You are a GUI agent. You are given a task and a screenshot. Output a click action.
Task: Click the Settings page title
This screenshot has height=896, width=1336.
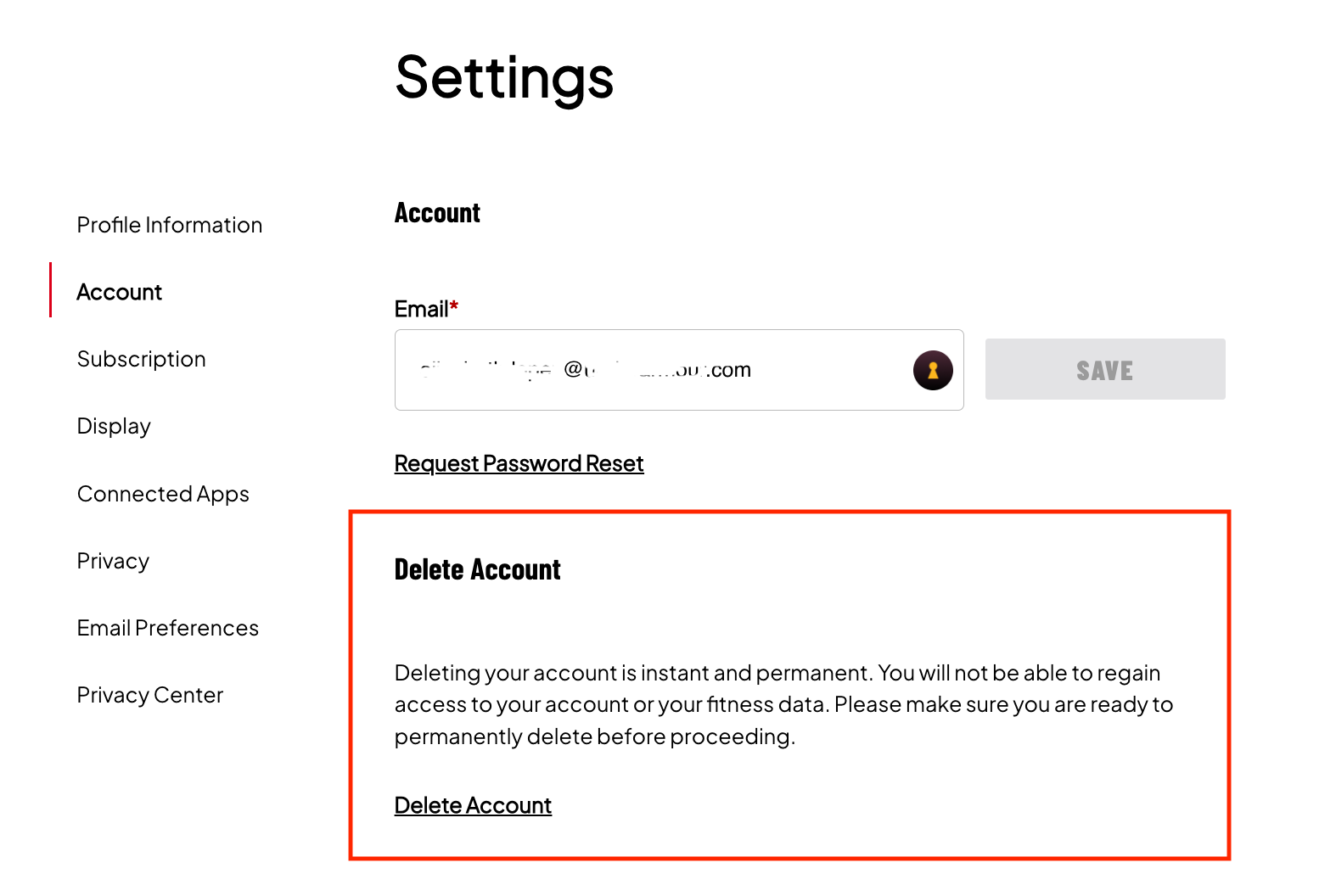click(504, 77)
